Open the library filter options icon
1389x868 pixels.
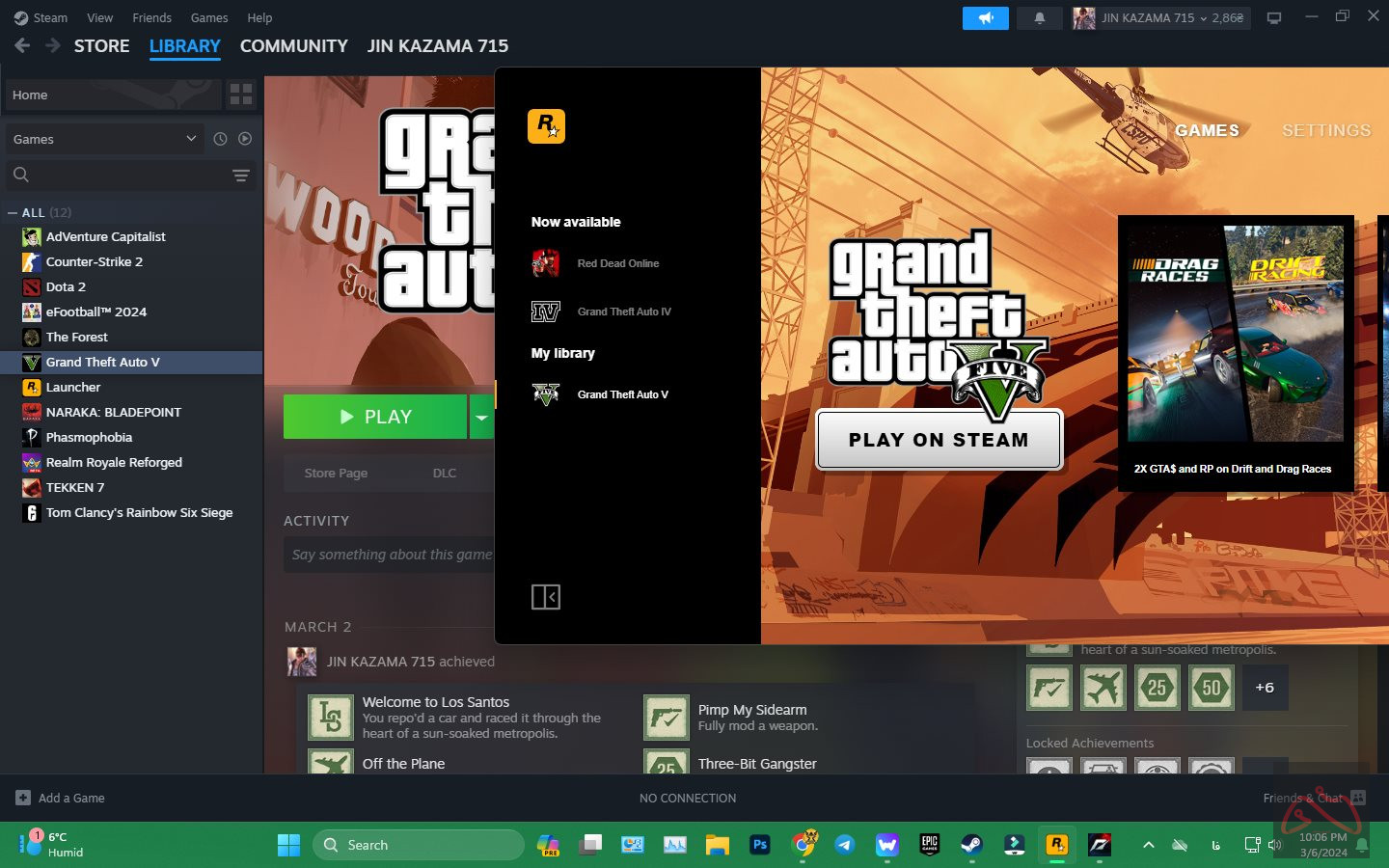pos(239,176)
